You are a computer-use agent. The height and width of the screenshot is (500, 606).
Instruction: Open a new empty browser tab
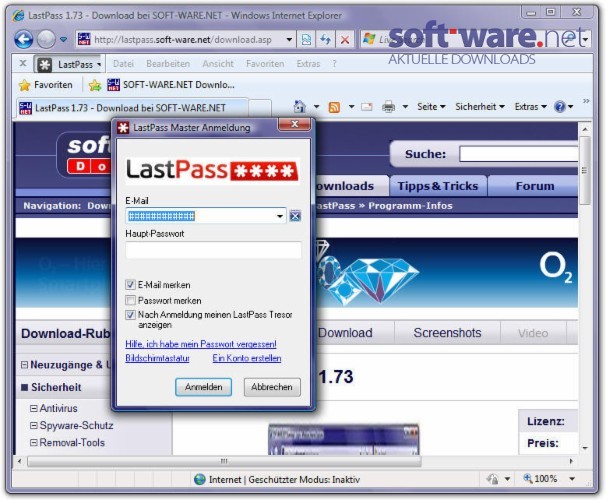click(260, 108)
